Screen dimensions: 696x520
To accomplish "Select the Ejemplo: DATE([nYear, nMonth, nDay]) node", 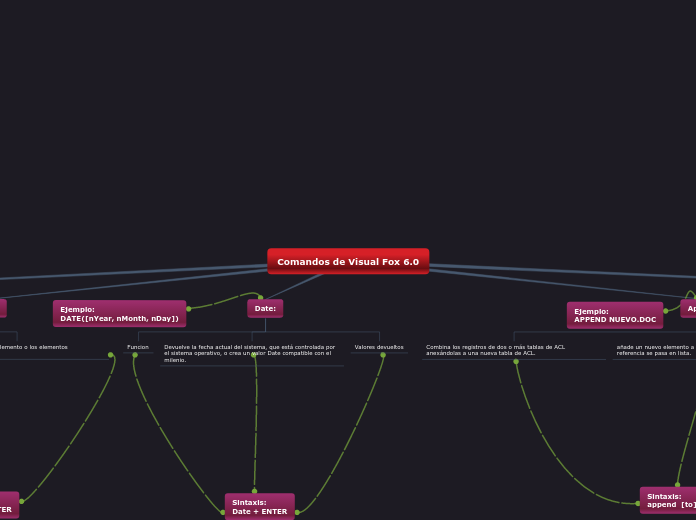I will click(119, 314).
